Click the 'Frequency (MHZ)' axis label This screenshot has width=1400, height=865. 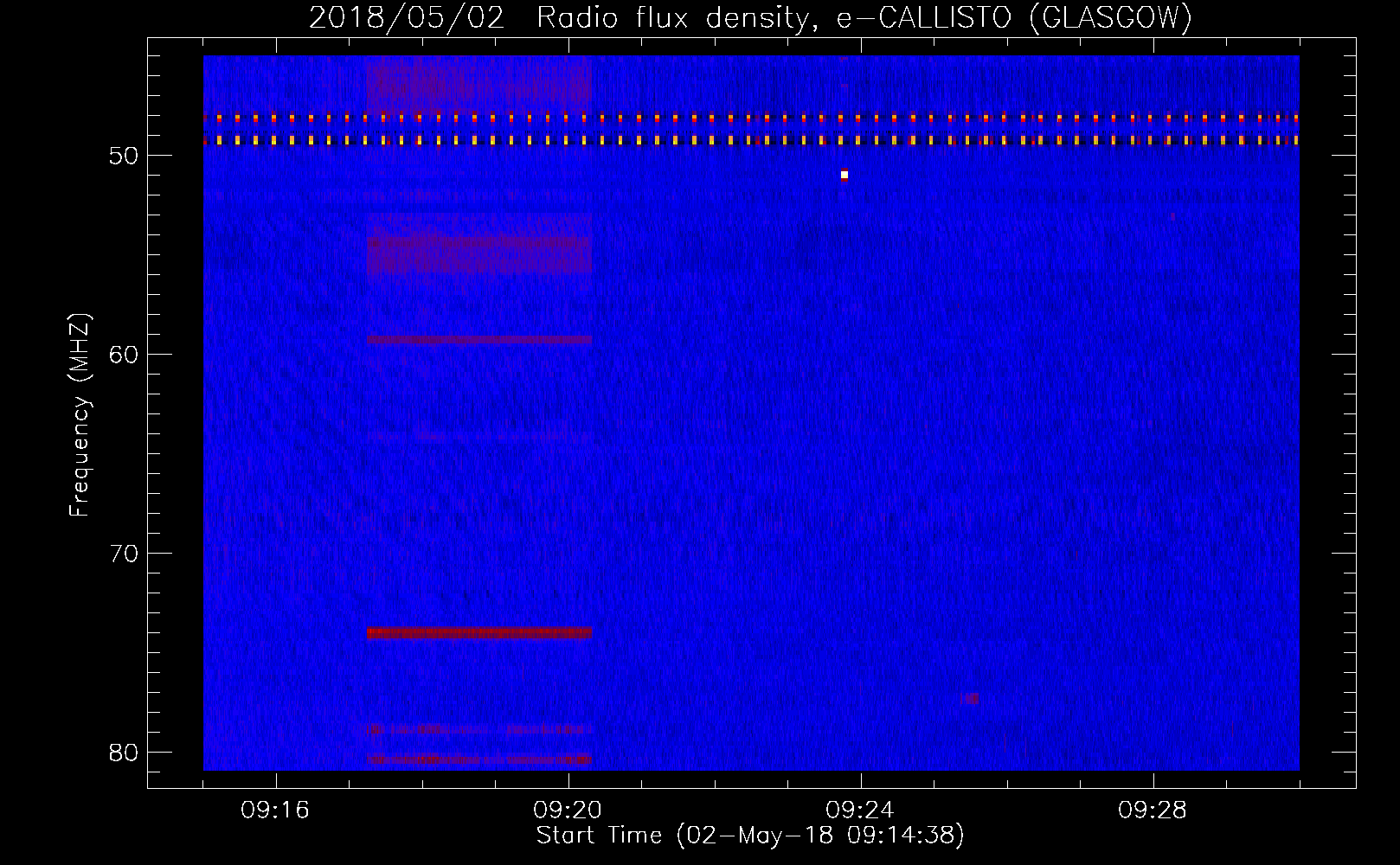coord(80,415)
